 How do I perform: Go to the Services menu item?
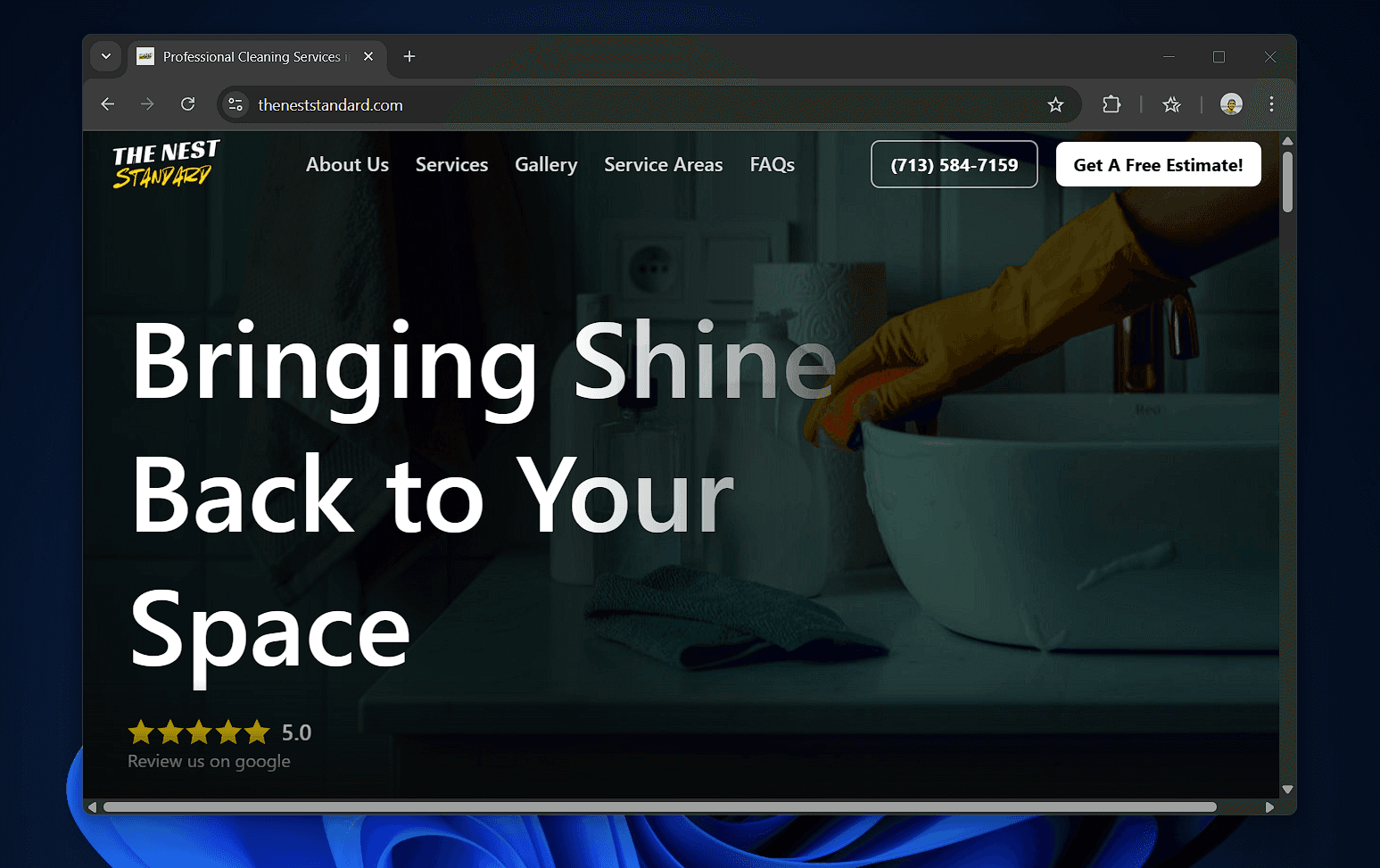[x=451, y=165]
